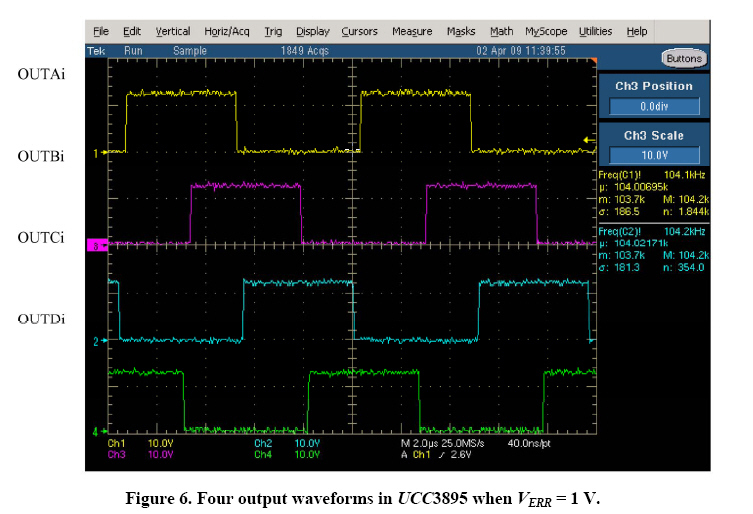Click the Ch1 10.0V scale readout
Viewport: 753px width, 514px height.
140,443
